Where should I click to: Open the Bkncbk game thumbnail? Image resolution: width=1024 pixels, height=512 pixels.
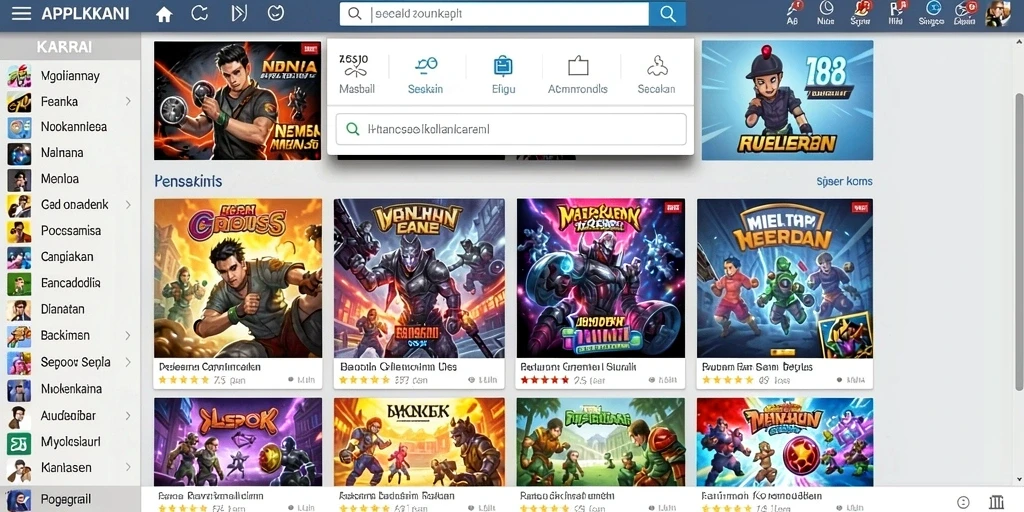pyautogui.click(x=419, y=441)
